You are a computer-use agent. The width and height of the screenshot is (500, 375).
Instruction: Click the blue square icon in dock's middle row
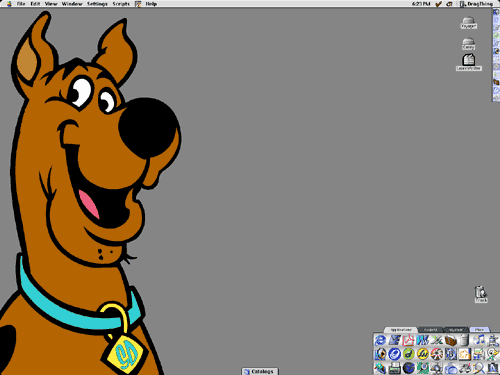coord(451,354)
